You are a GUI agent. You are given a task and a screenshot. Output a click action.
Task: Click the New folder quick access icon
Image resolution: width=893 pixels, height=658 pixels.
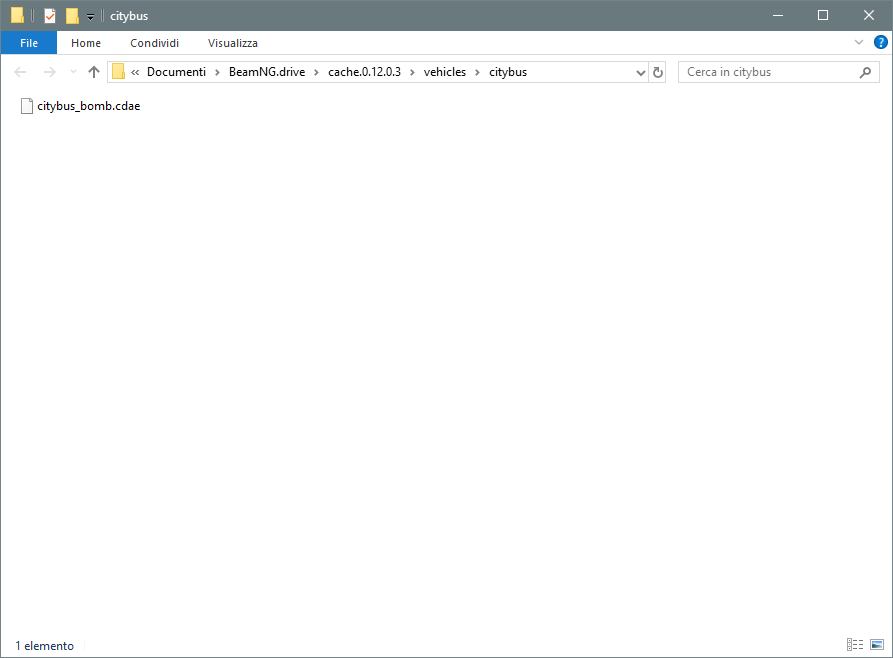point(72,15)
